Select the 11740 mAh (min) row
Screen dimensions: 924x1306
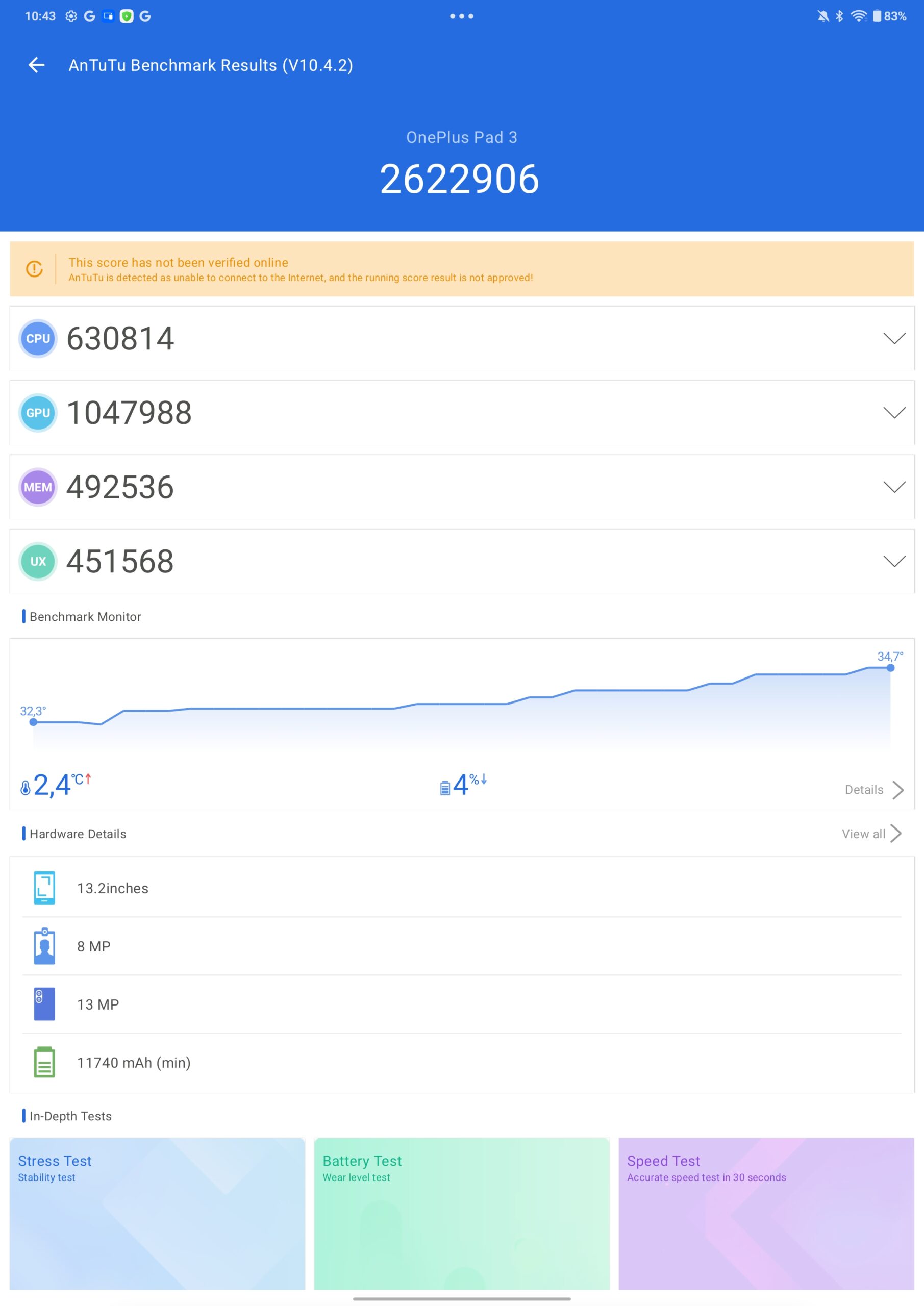pyautogui.click(x=461, y=1062)
